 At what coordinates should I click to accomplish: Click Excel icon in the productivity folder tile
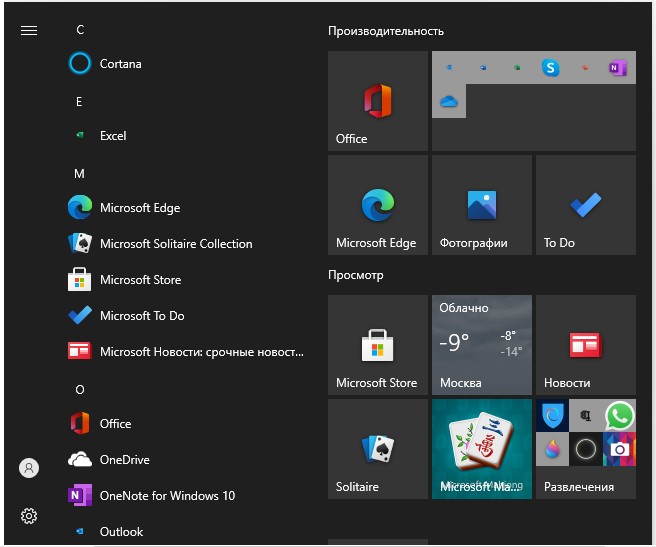517,67
